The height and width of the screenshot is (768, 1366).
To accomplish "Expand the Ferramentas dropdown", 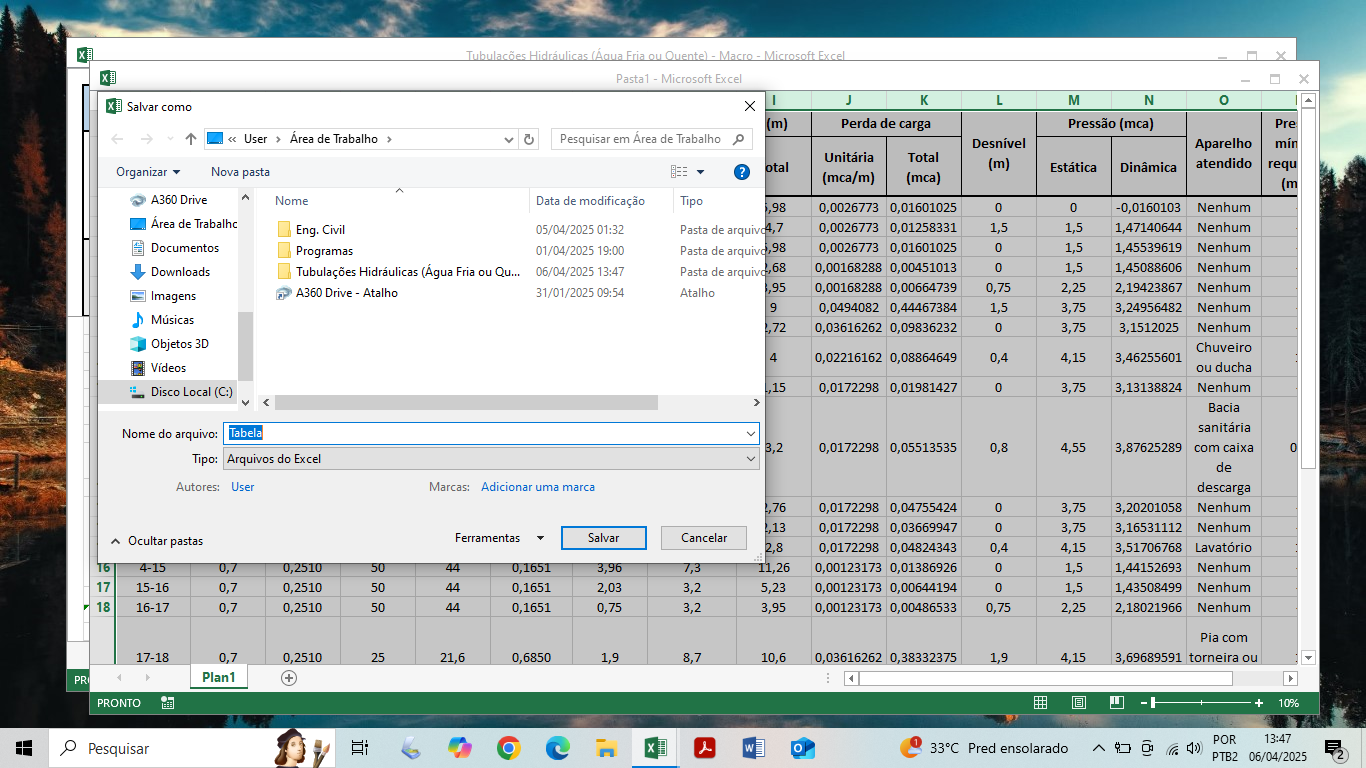I will pos(499,538).
